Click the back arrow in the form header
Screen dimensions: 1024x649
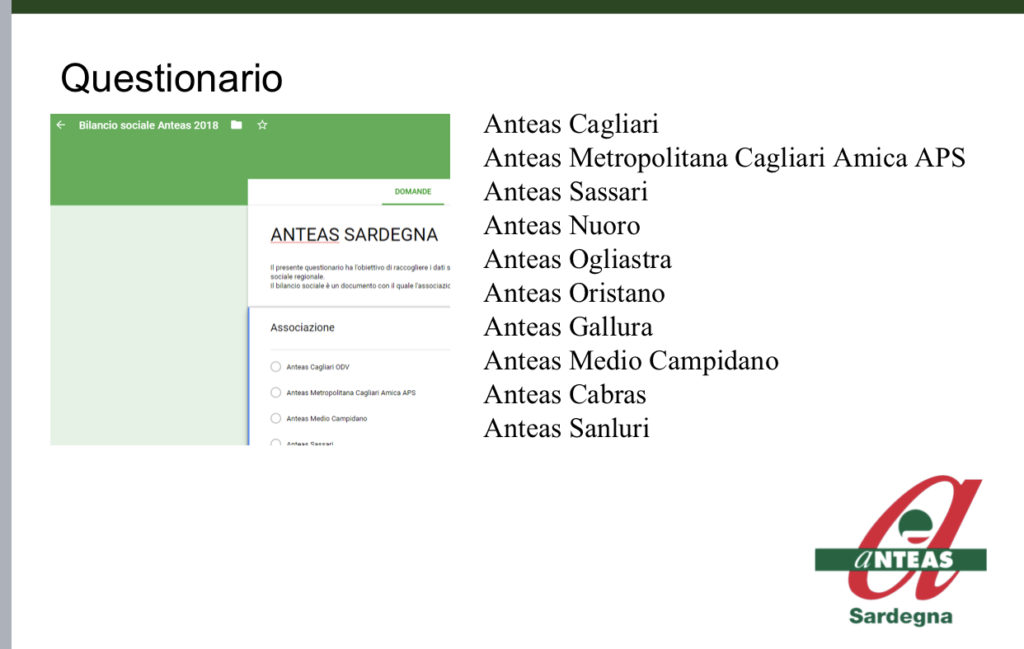[61, 125]
